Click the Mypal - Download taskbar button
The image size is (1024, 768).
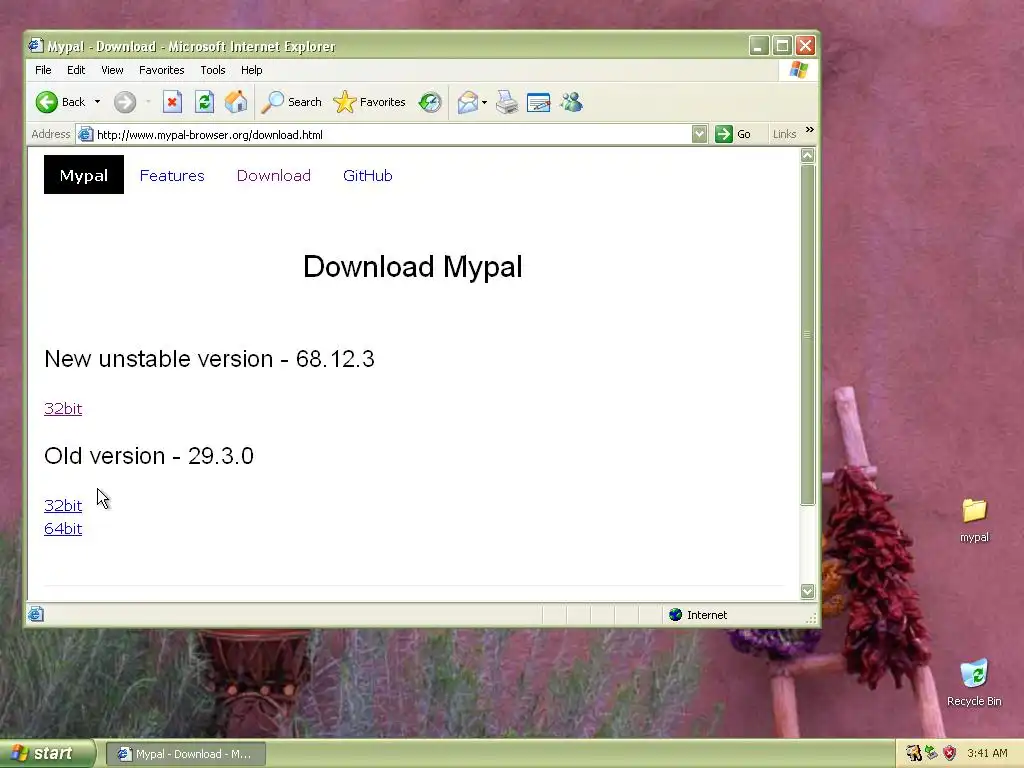pyautogui.click(x=185, y=754)
